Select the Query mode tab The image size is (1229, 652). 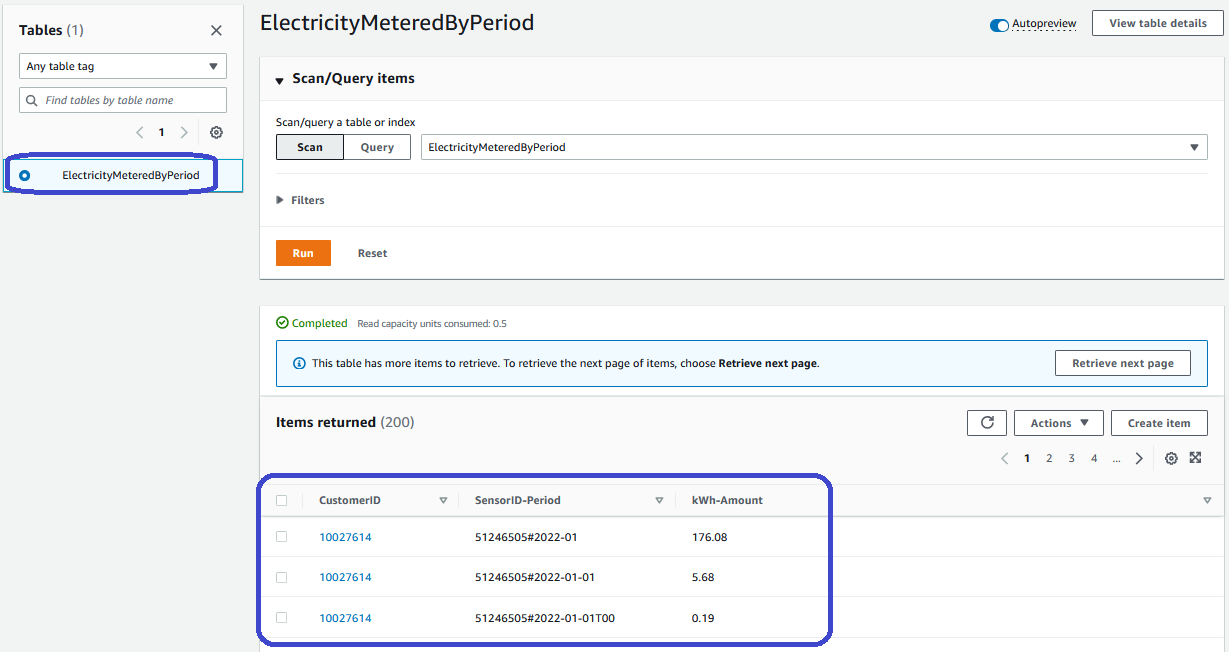coord(377,147)
